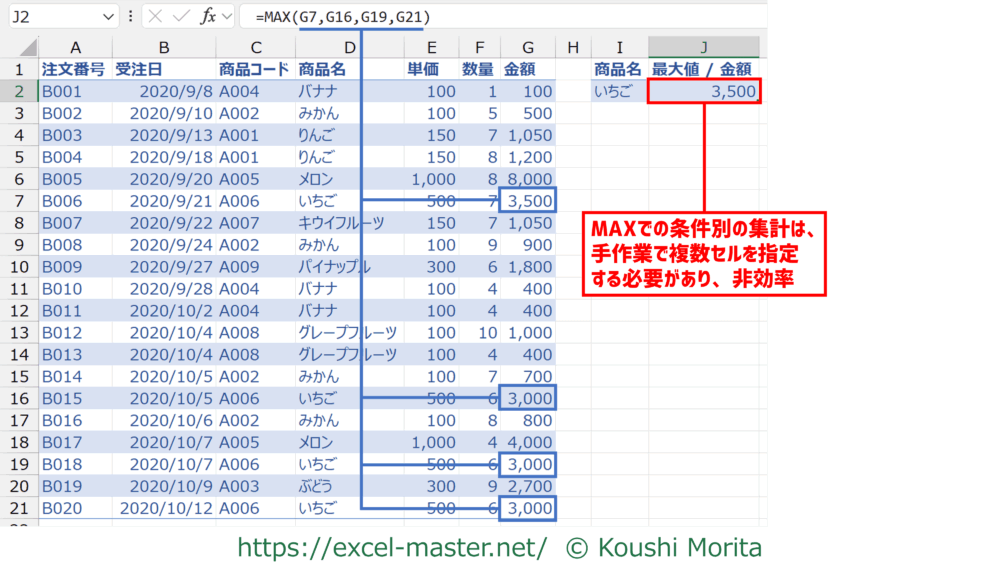This screenshot has width=1000, height=563.
Task: Select cell J2 showing 3,500
Action: [703, 92]
